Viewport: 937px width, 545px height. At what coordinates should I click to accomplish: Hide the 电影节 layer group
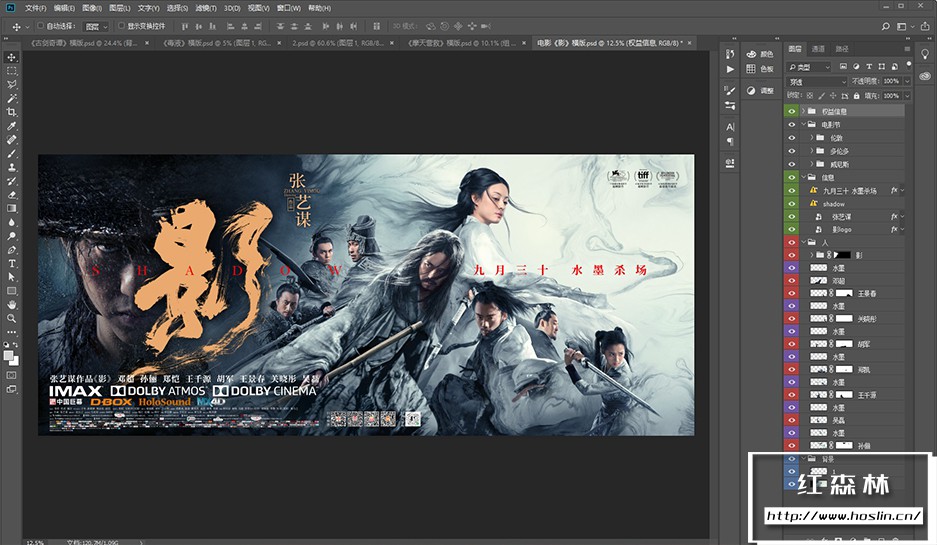coord(791,124)
